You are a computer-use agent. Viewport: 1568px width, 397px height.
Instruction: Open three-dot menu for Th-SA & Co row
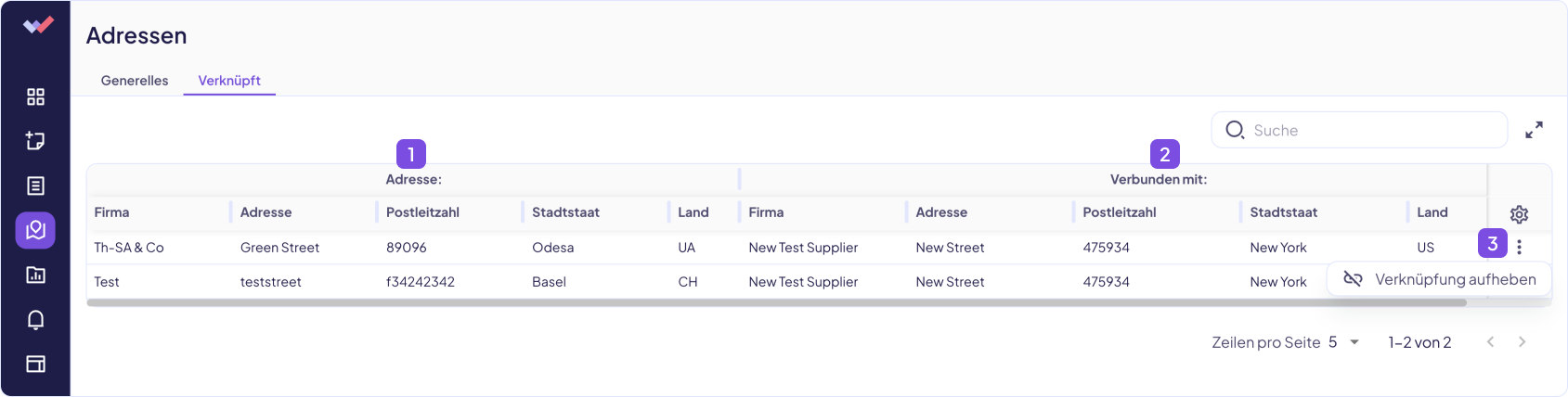coord(1519,247)
